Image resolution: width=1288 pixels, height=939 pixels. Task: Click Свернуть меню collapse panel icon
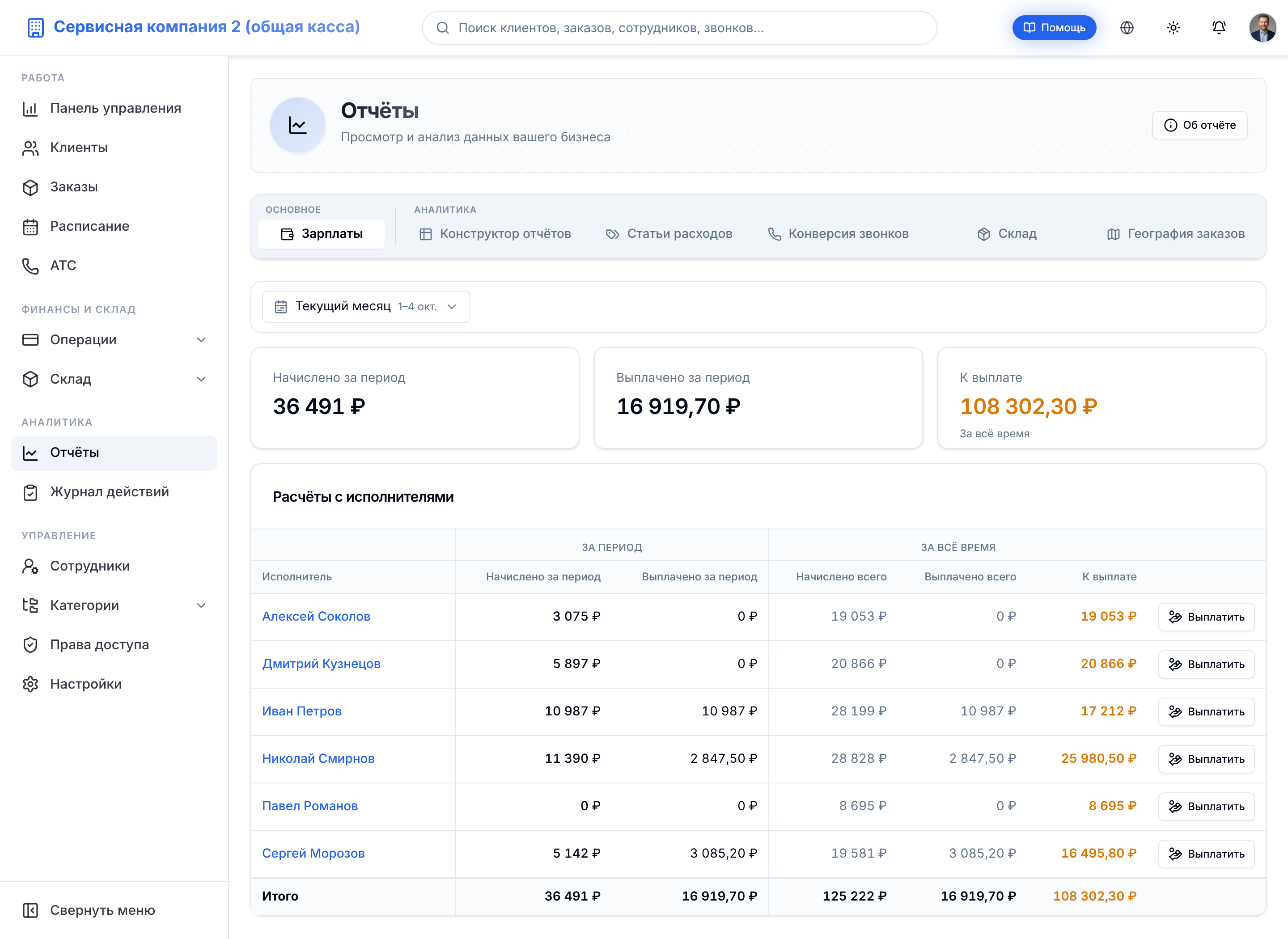click(x=30, y=910)
